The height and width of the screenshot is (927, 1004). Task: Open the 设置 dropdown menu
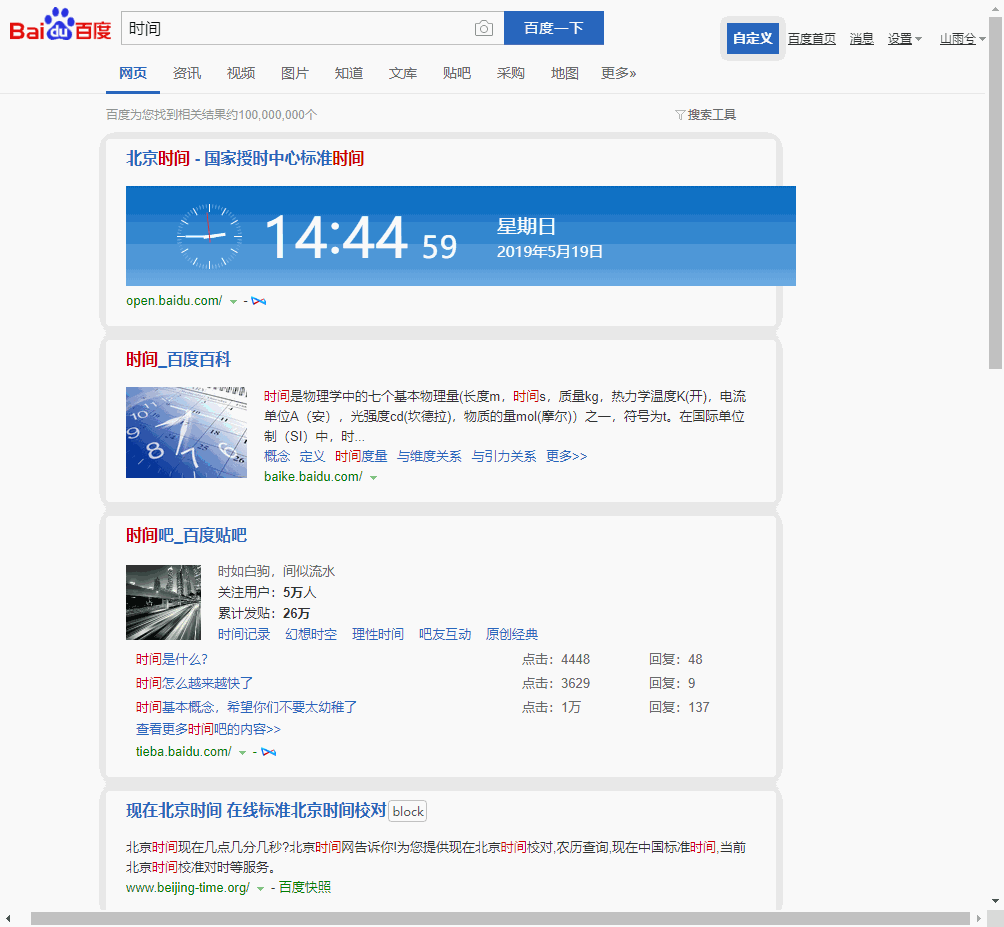(905, 39)
